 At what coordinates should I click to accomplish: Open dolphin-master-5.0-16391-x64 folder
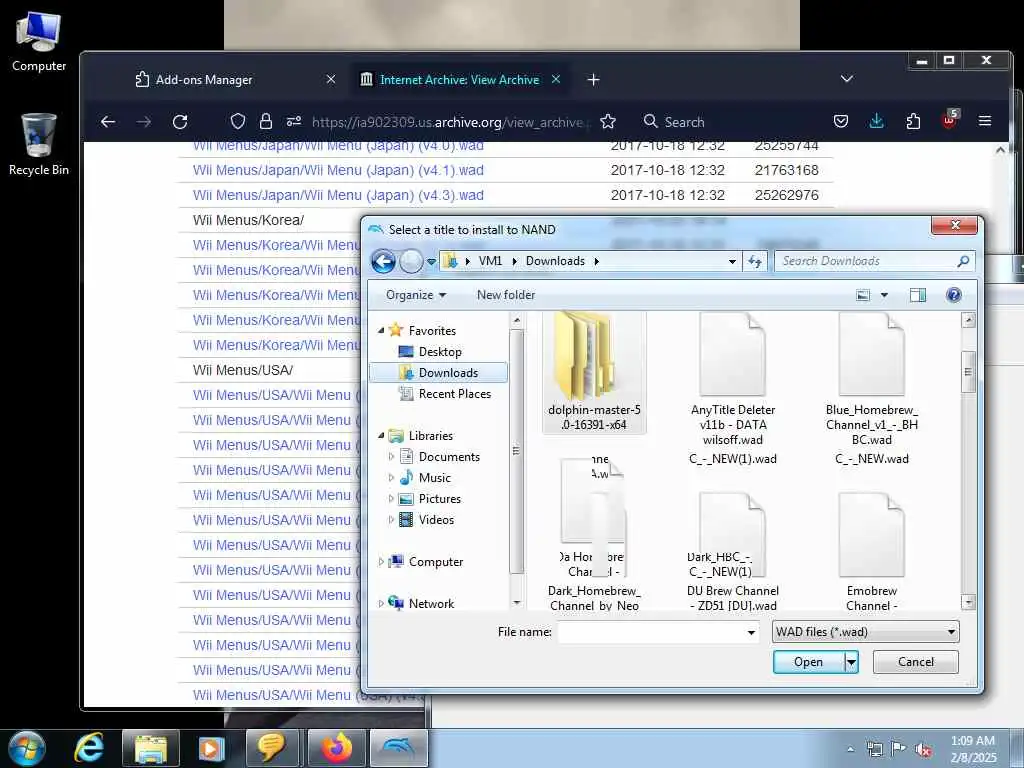pos(594,371)
